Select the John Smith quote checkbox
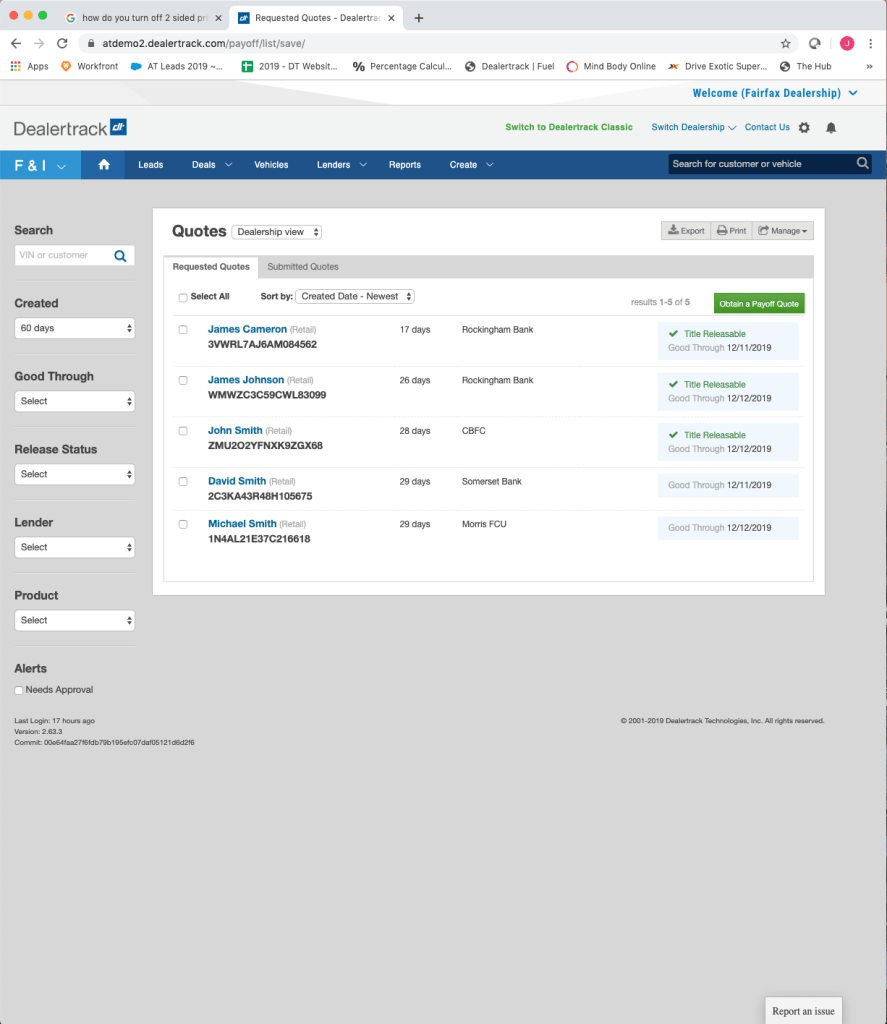Image resolution: width=887 pixels, height=1024 pixels. [x=183, y=431]
